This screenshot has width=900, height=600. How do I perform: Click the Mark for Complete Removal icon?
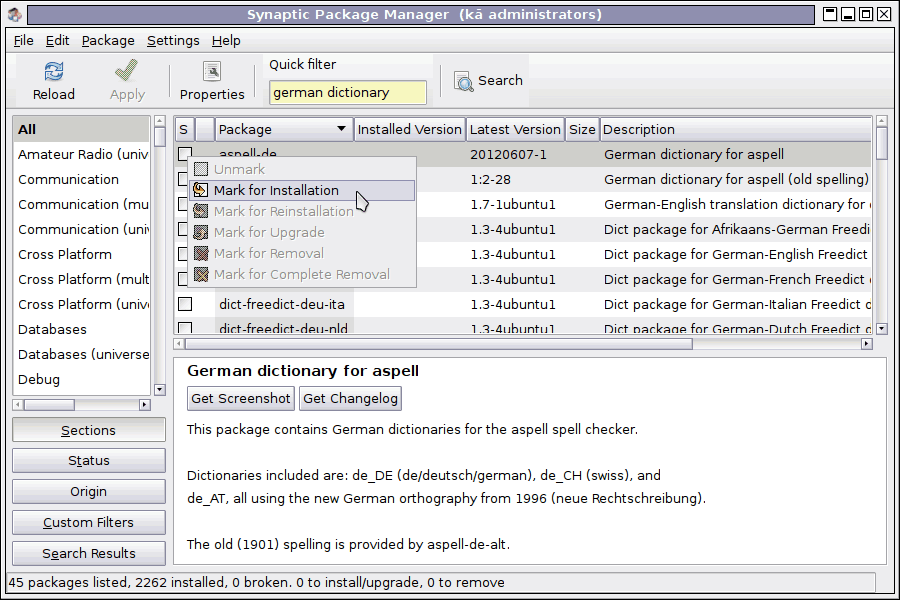(200, 274)
